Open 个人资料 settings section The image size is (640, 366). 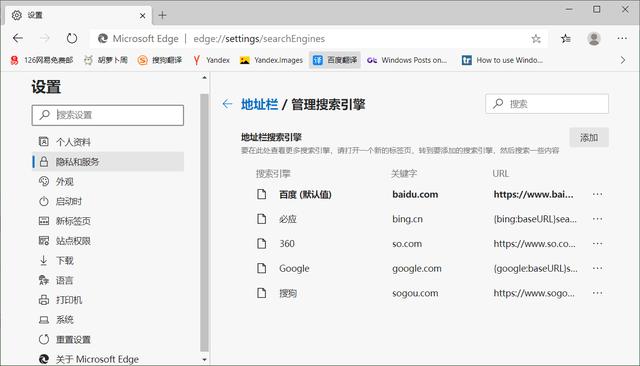coord(108,142)
